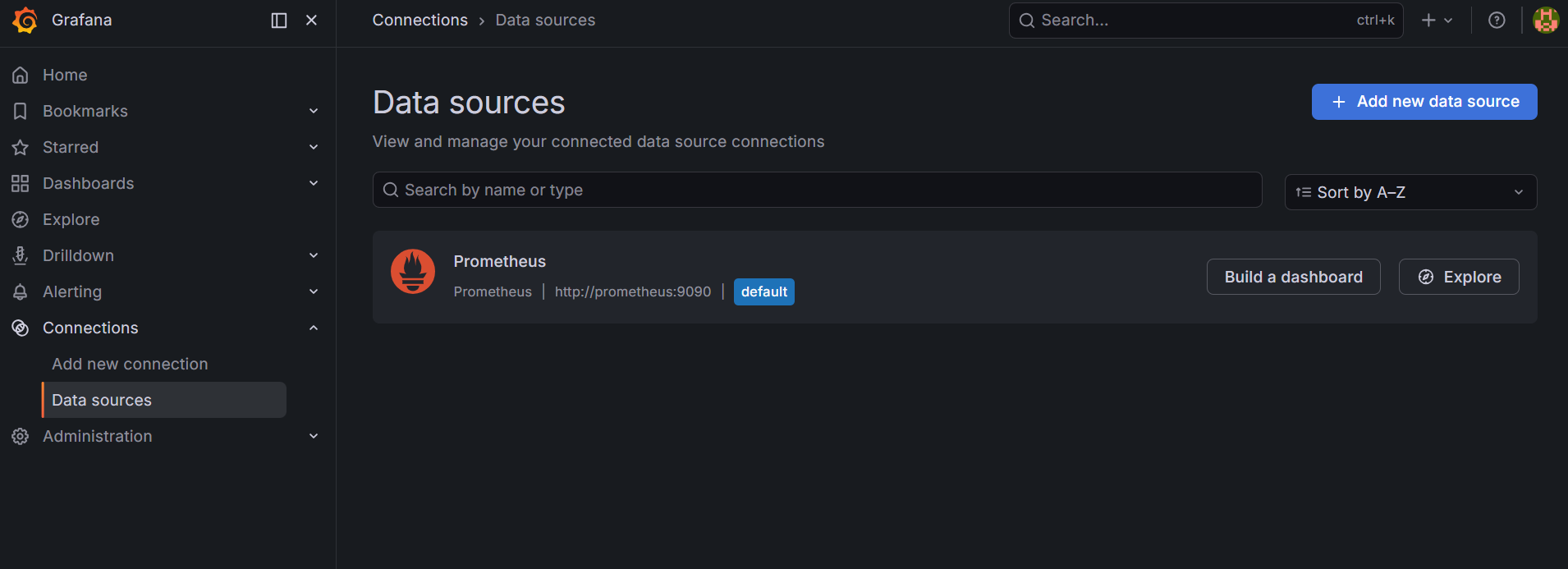The height and width of the screenshot is (569, 1568).
Task: Close the navigation menu
Action: 311,21
